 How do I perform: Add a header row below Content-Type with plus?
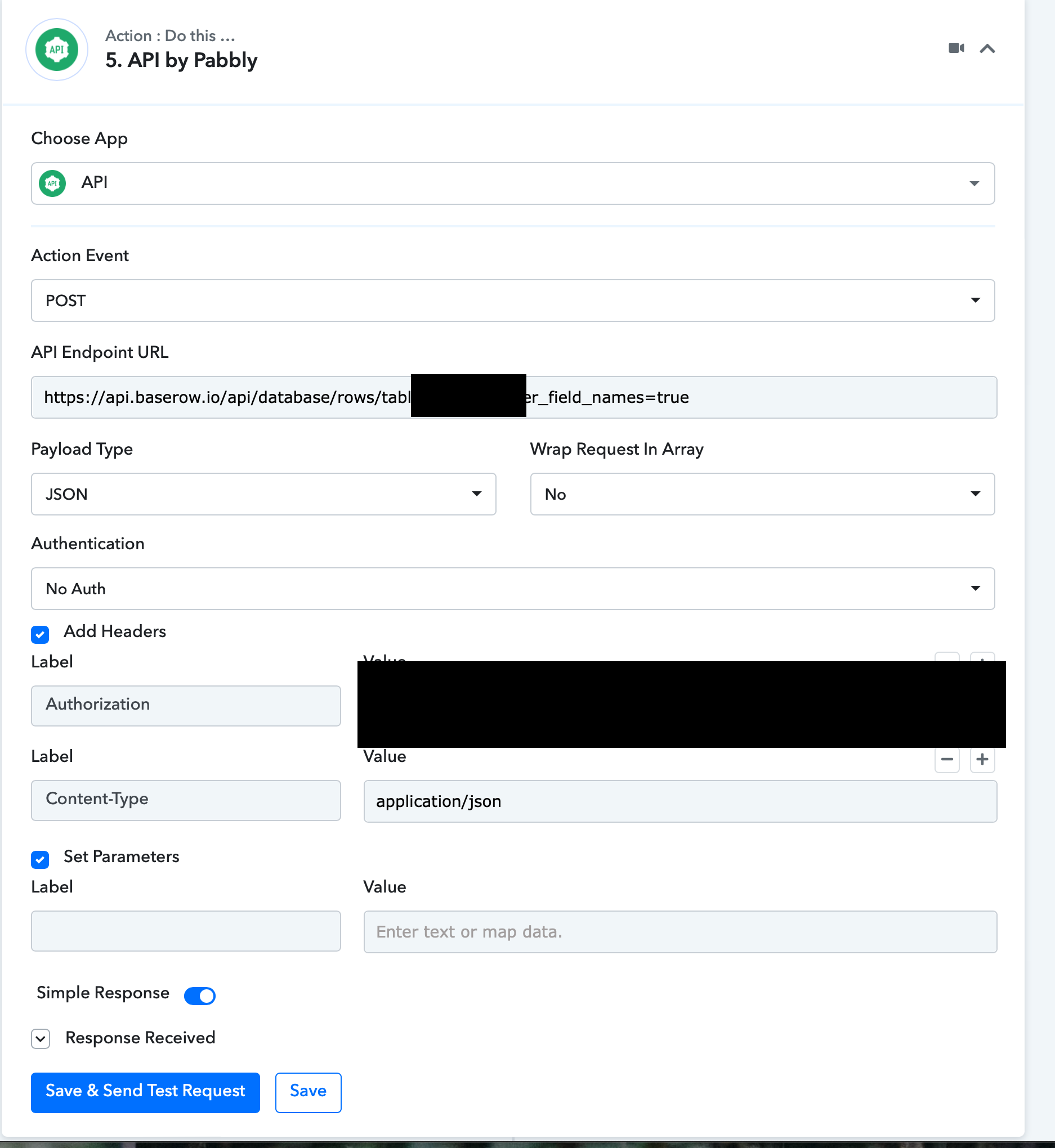pos(982,760)
